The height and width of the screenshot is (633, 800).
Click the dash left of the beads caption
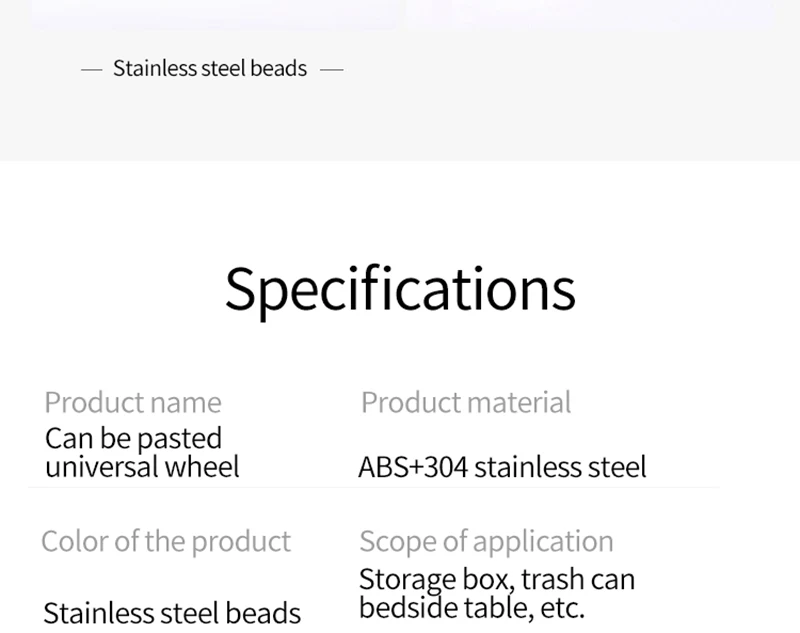point(91,70)
